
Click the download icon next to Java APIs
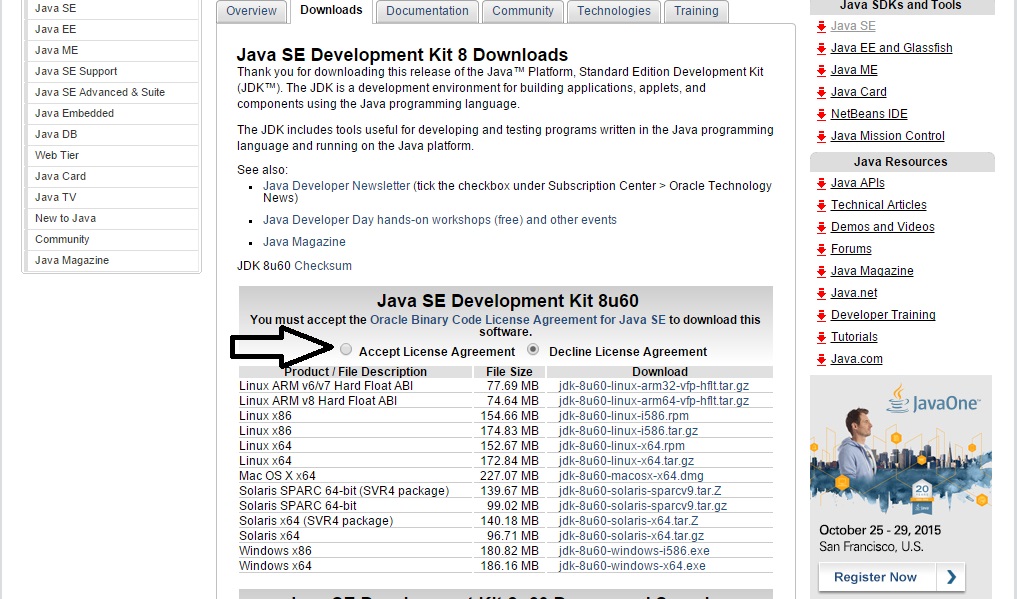(820, 182)
